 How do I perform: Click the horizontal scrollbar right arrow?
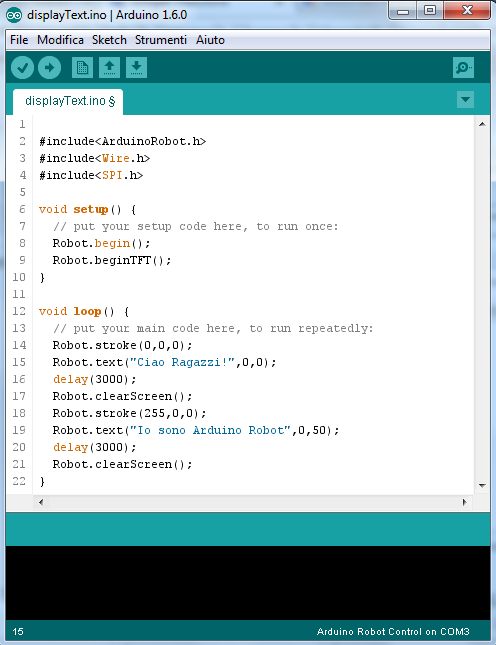tap(464, 502)
